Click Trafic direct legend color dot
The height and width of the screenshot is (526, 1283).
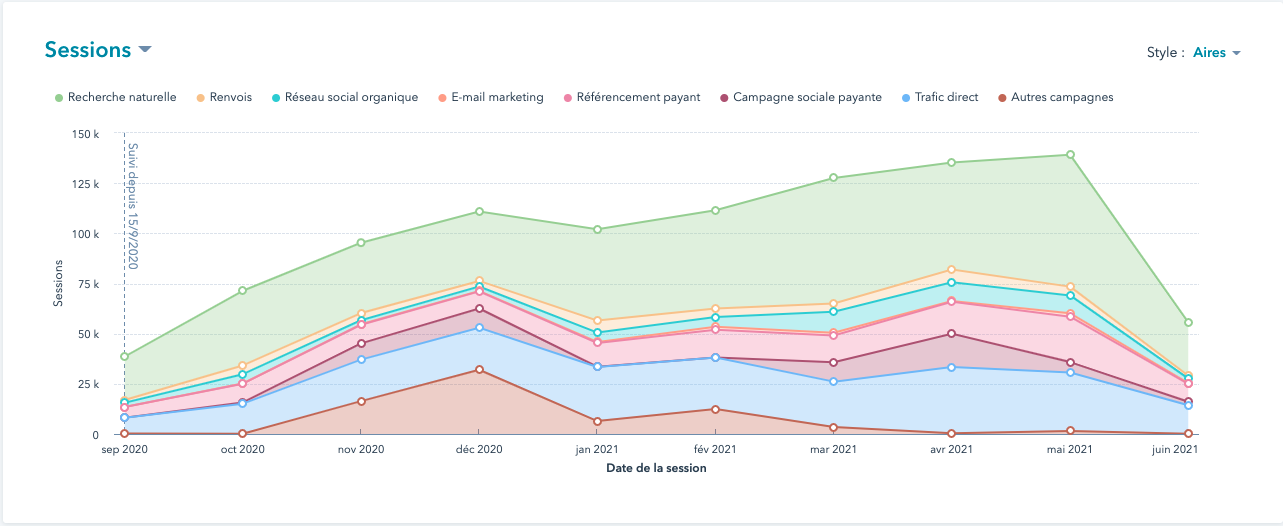tap(908, 97)
